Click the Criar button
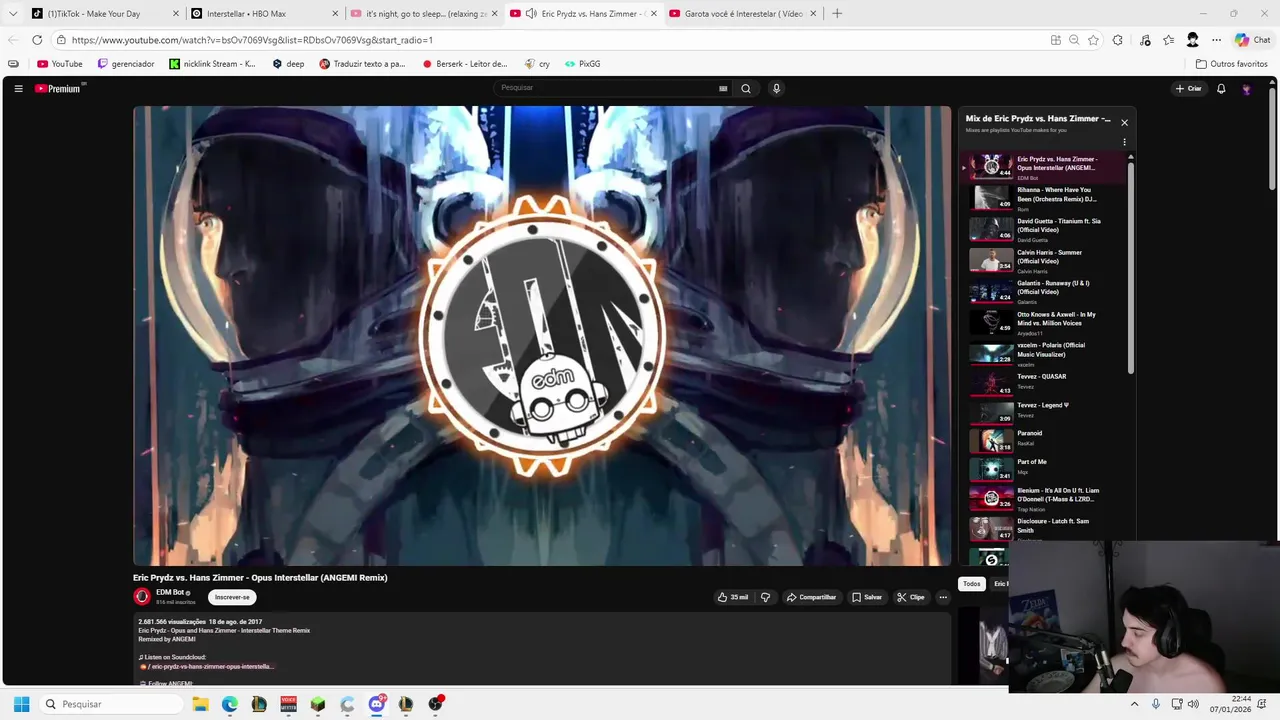This screenshot has width=1280, height=720. (1189, 88)
